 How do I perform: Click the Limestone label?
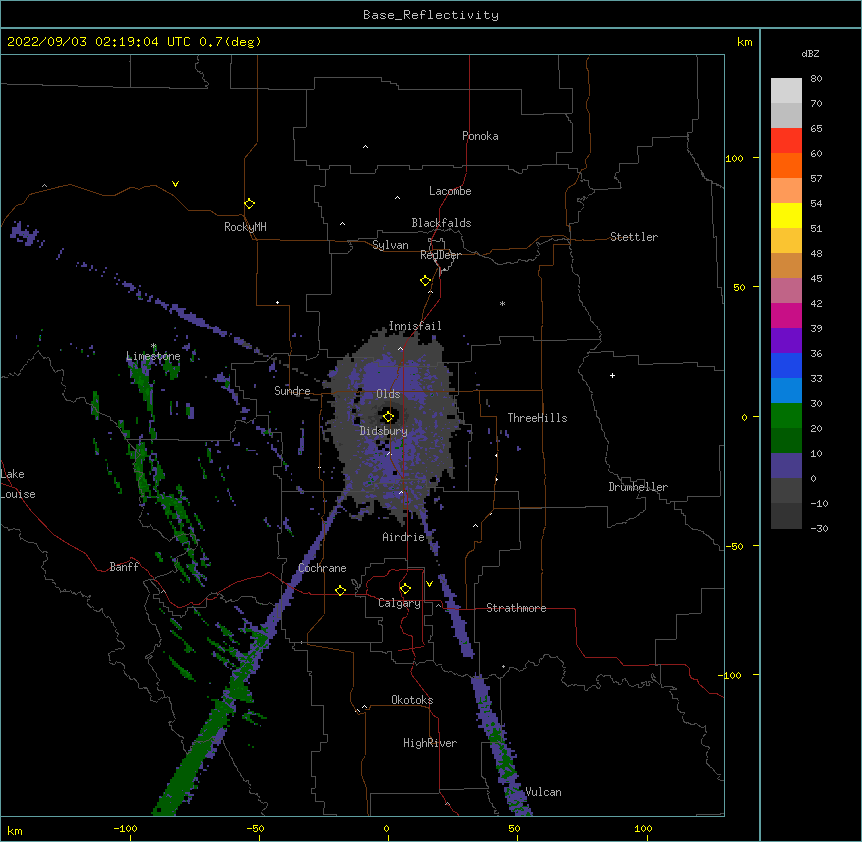[x=153, y=356]
